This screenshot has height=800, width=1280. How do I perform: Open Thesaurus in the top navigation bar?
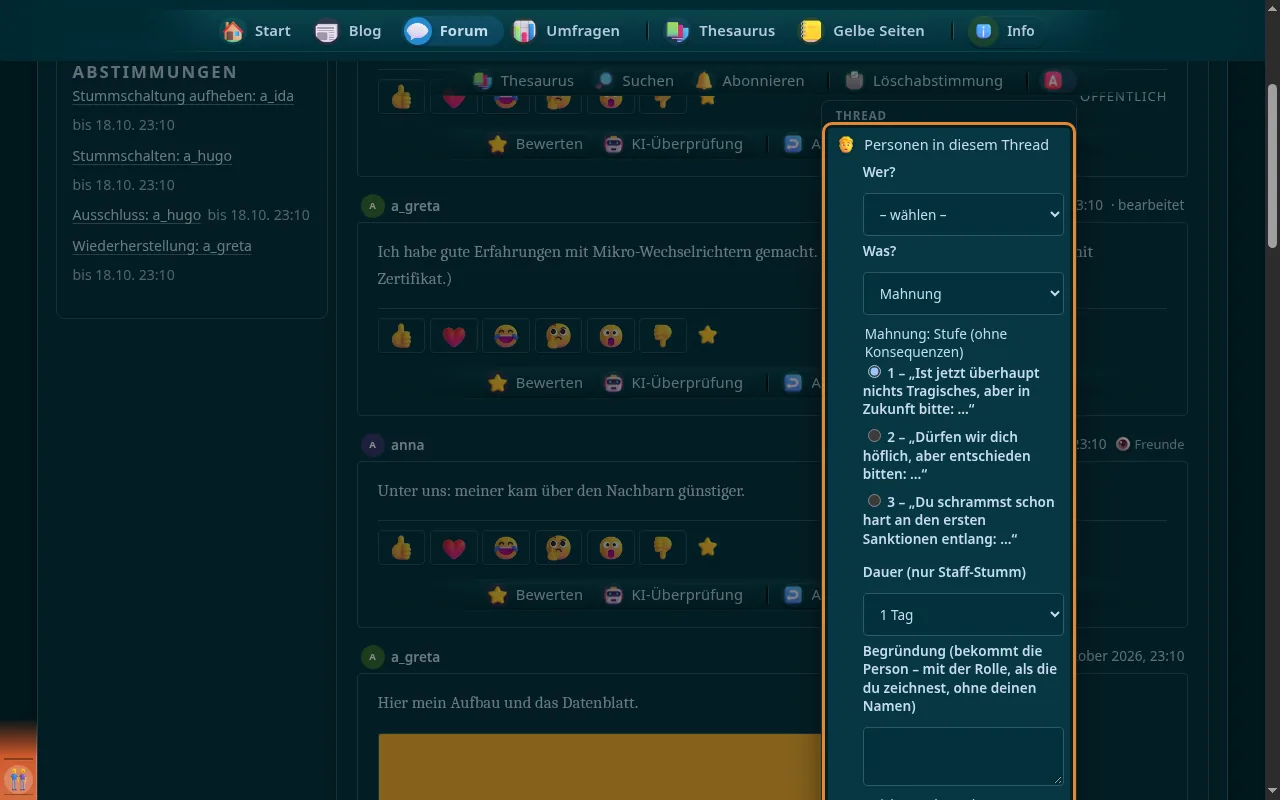pyautogui.click(x=721, y=31)
